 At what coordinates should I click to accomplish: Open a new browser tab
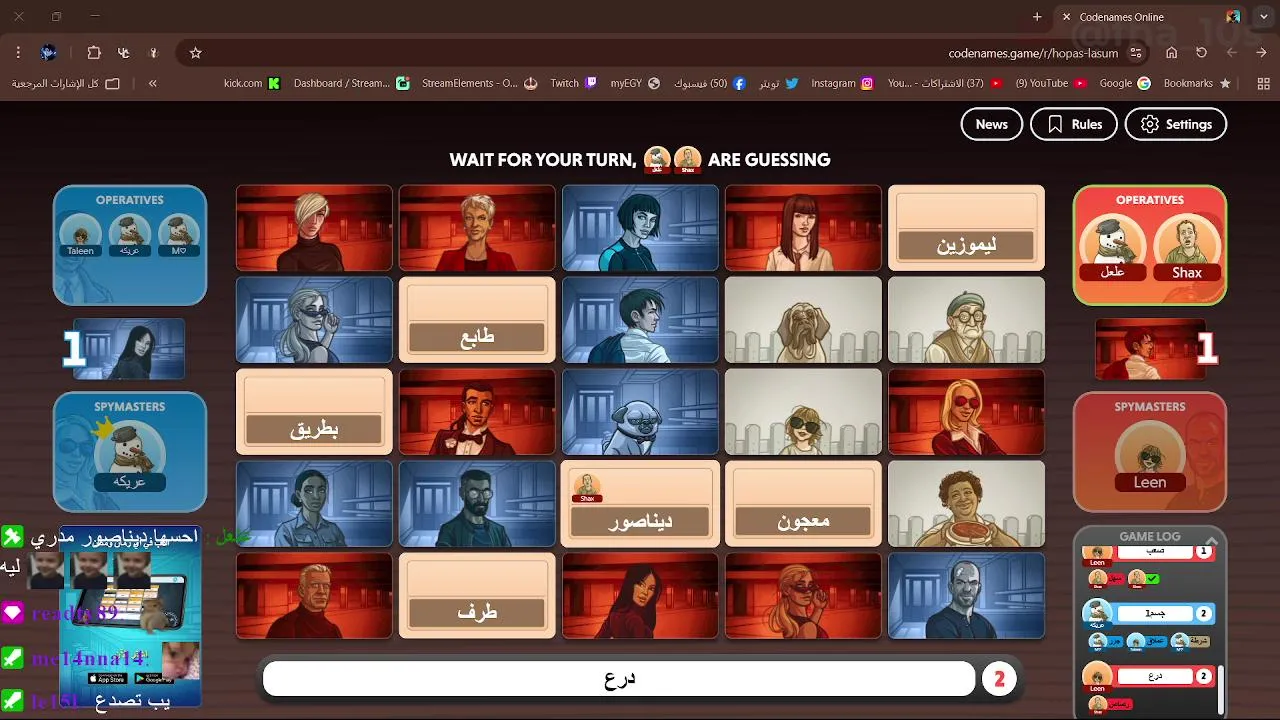click(1037, 17)
